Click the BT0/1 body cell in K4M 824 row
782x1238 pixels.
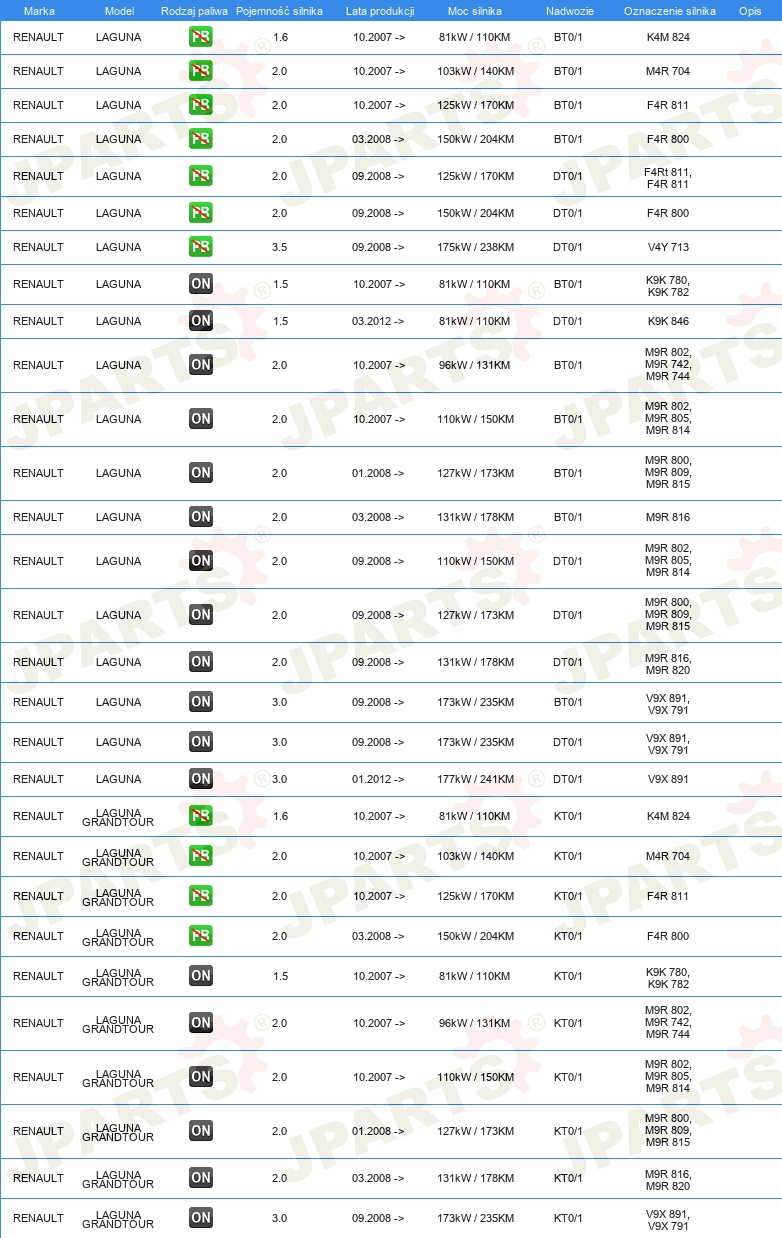[x=568, y=37]
